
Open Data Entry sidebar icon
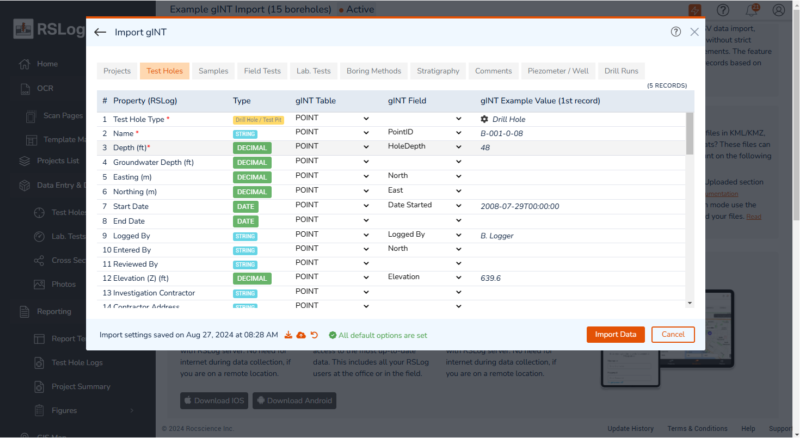(x=24, y=185)
